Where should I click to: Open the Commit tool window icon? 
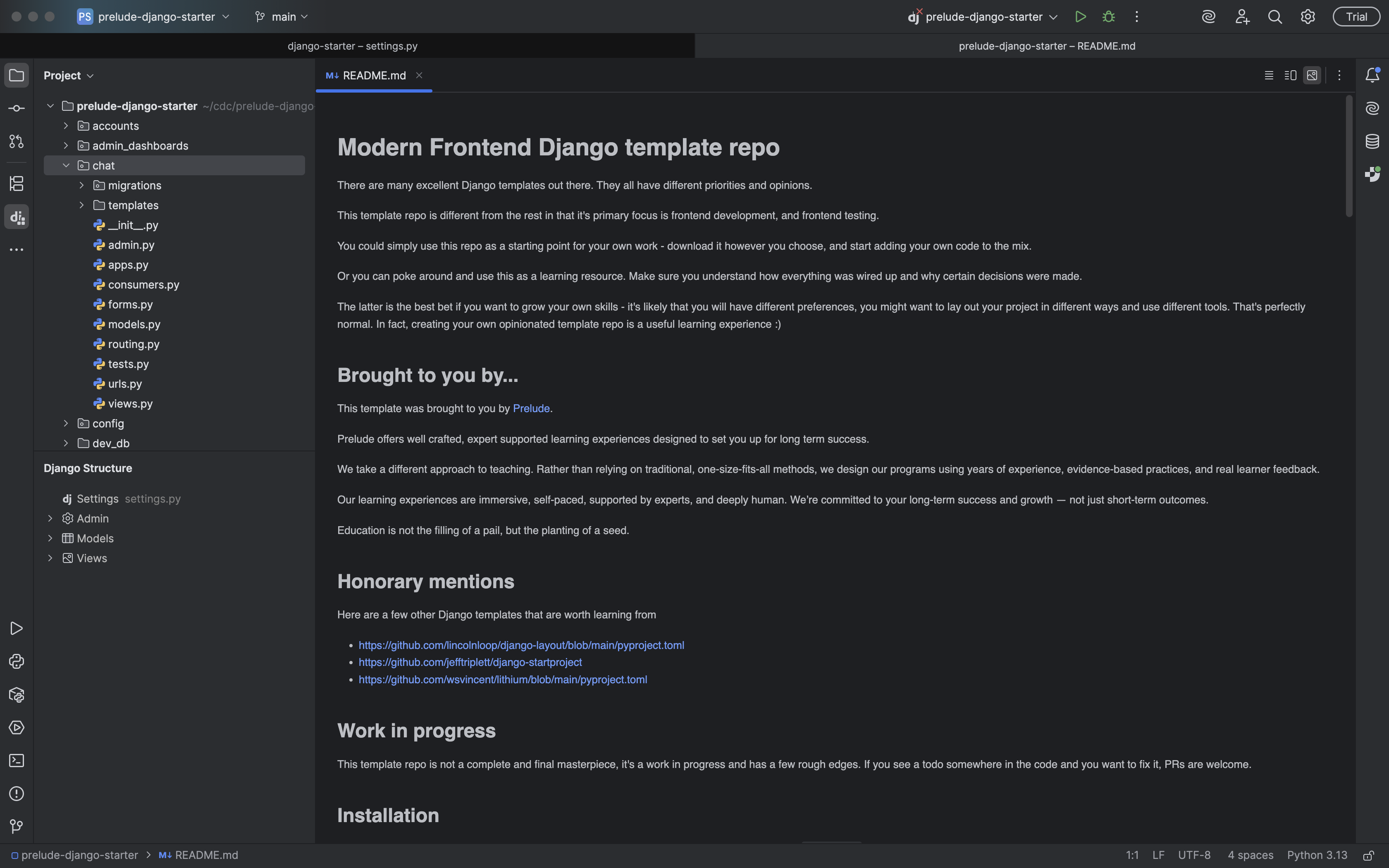point(17,108)
